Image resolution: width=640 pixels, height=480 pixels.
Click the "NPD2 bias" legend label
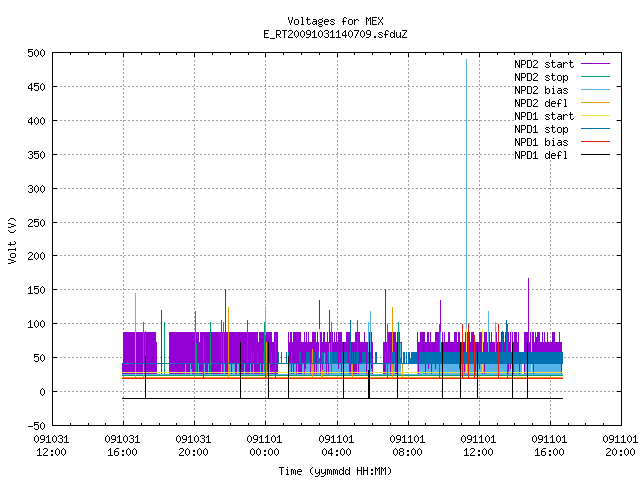point(541,90)
